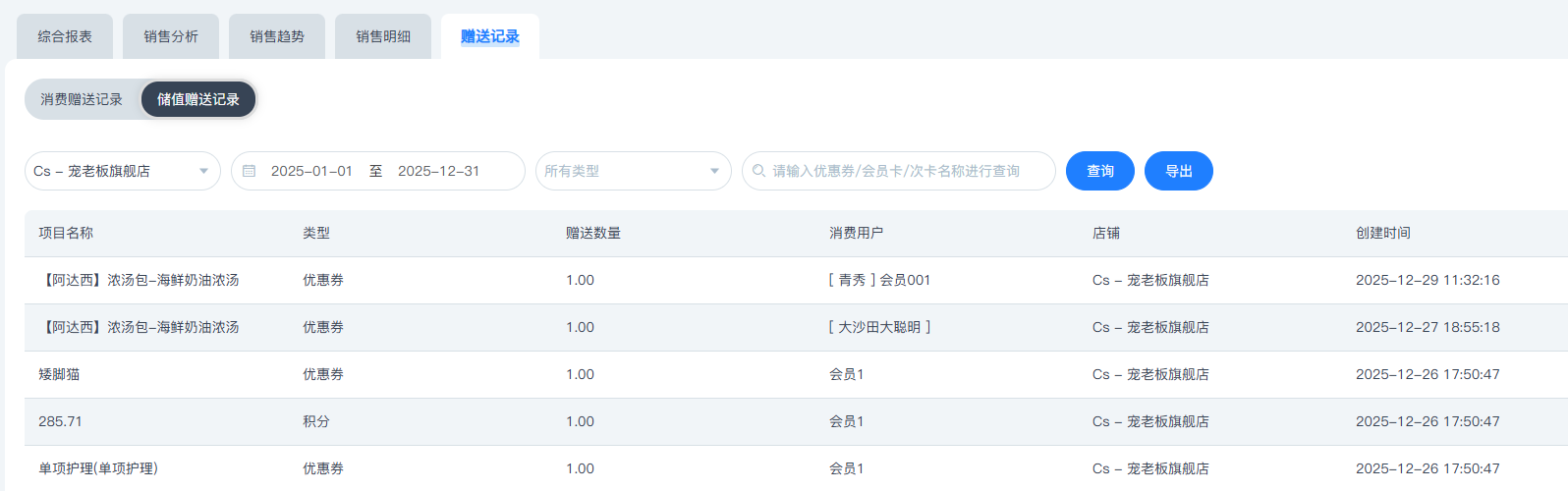Click the 导出 export button
The image size is (1568, 491).
[1179, 171]
